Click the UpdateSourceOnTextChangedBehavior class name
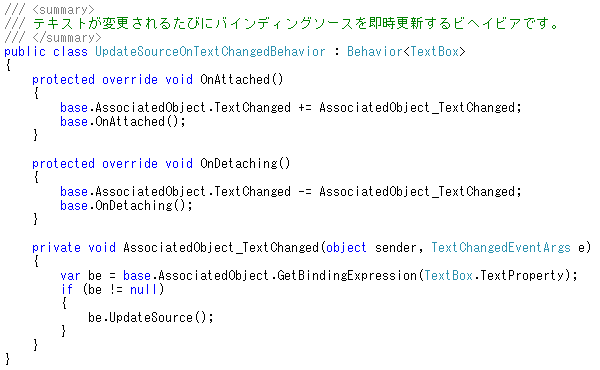This screenshot has width=600, height=370. coord(210,52)
